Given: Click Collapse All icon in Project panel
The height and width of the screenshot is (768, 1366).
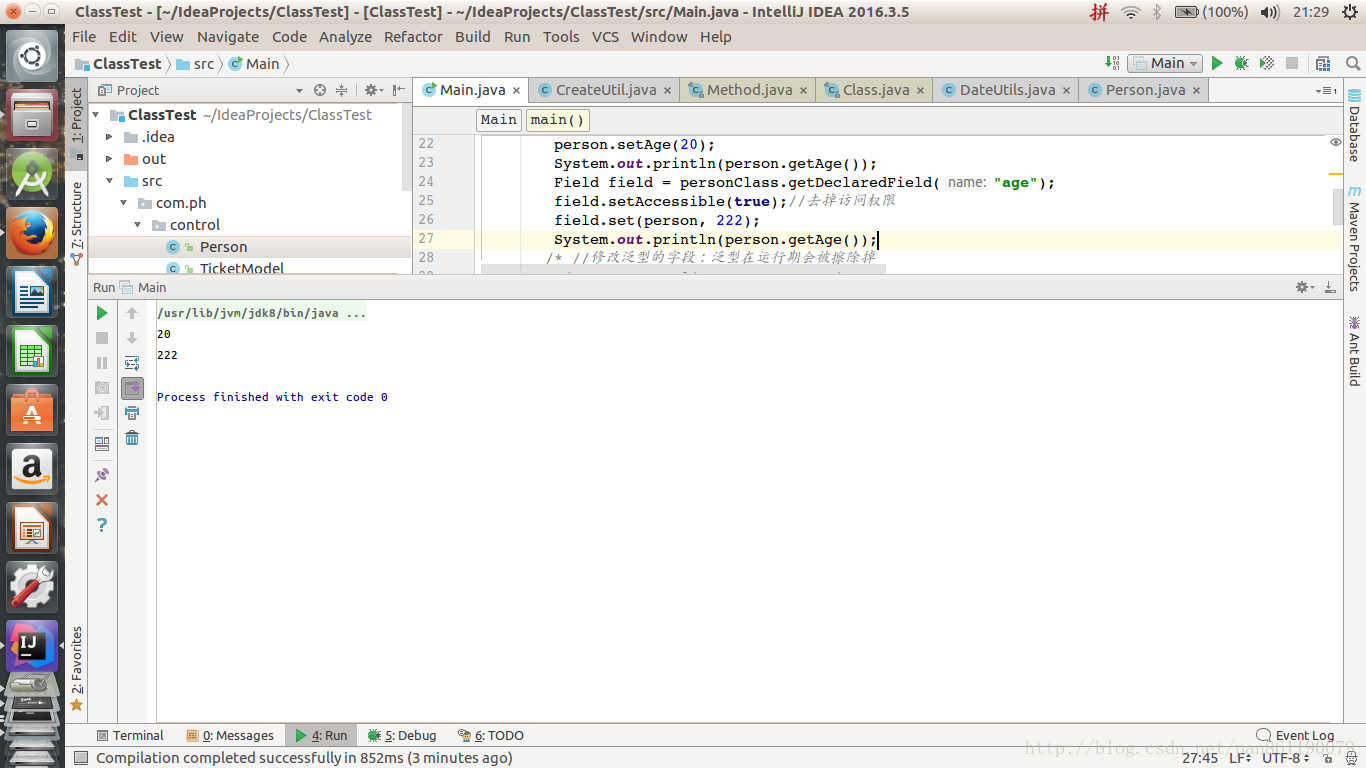Looking at the screenshot, I should point(342,90).
